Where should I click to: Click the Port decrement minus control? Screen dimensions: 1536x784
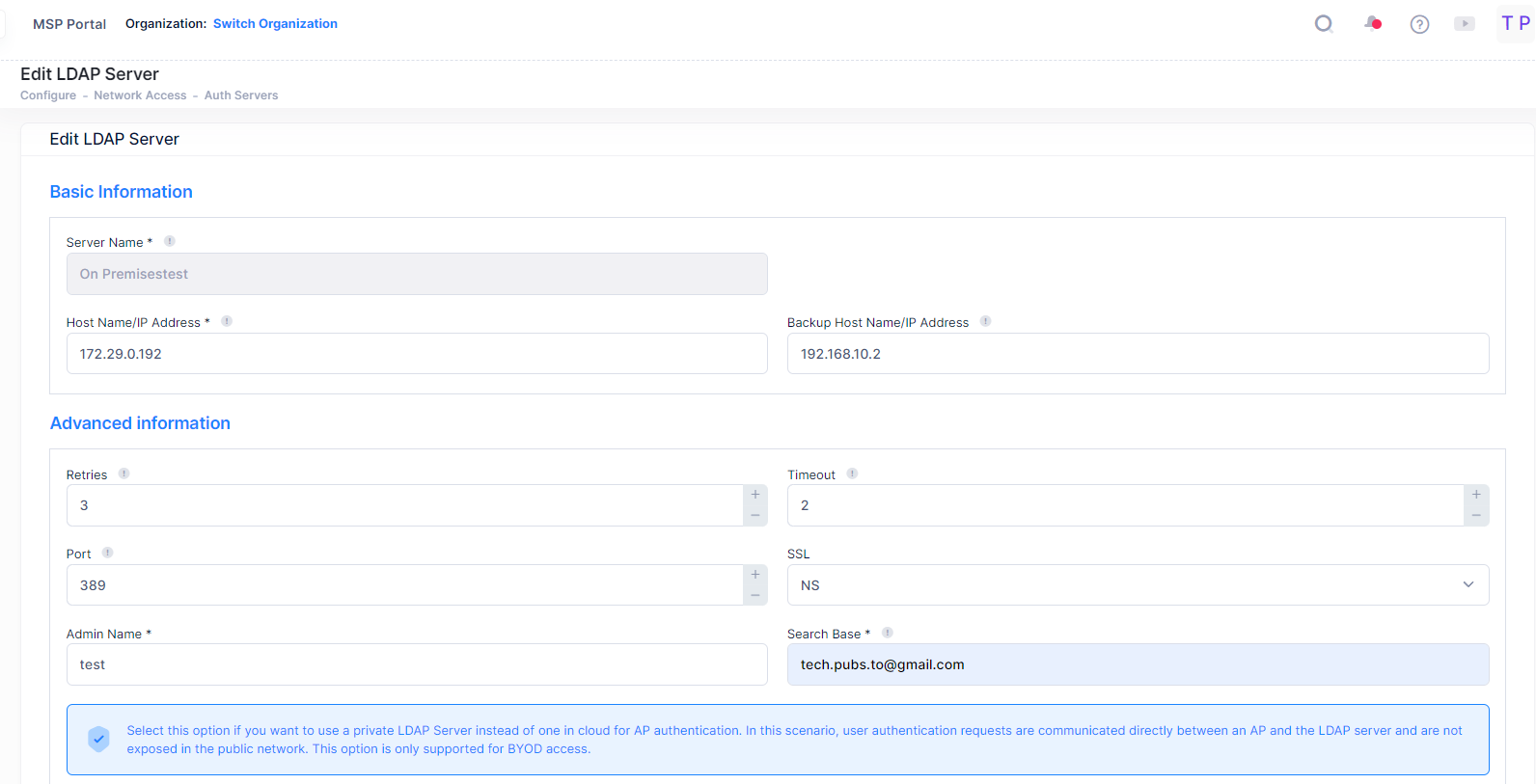pyautogui.click(x=754, y=596)
